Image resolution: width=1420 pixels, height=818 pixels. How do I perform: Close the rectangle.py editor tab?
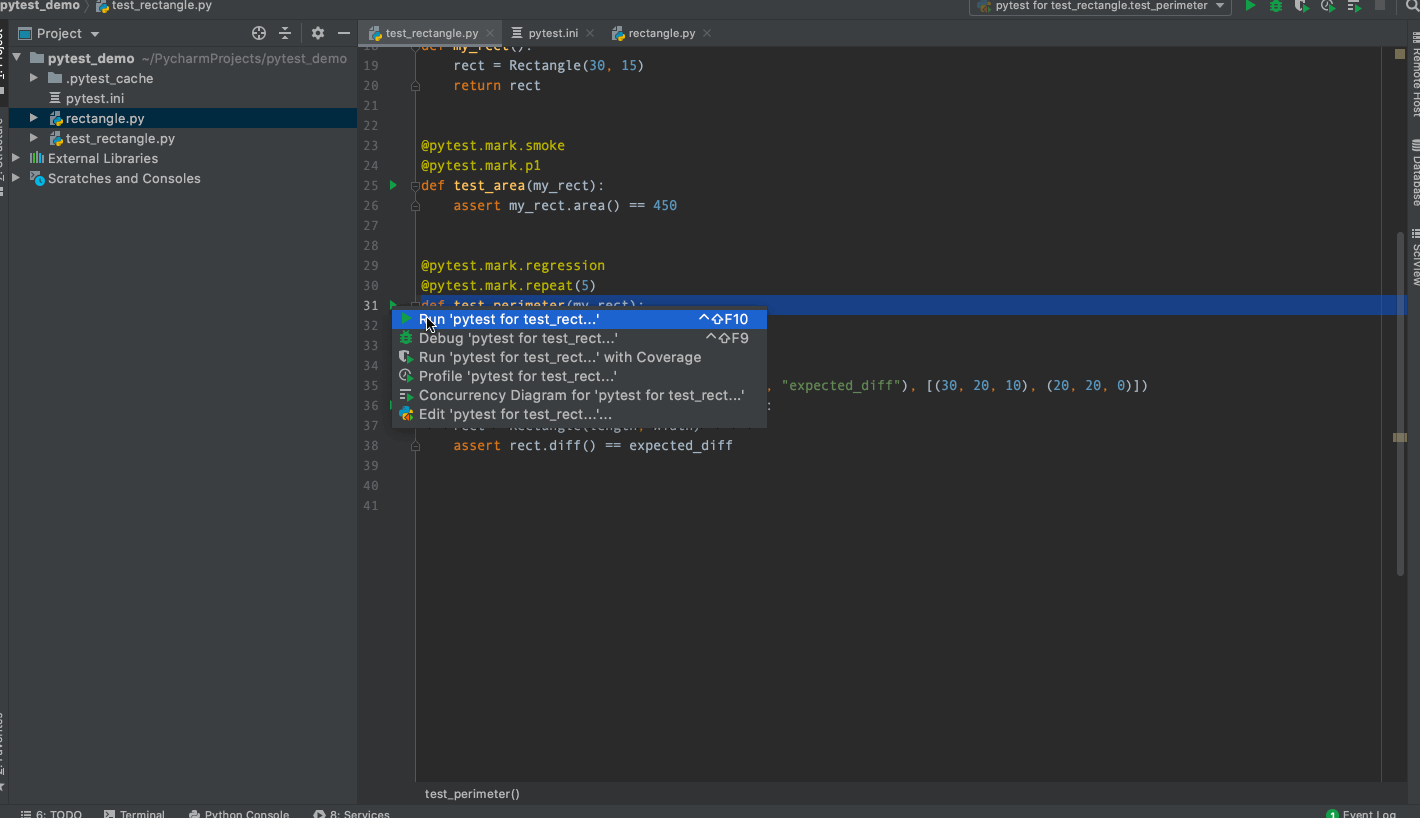coord(707,33)
